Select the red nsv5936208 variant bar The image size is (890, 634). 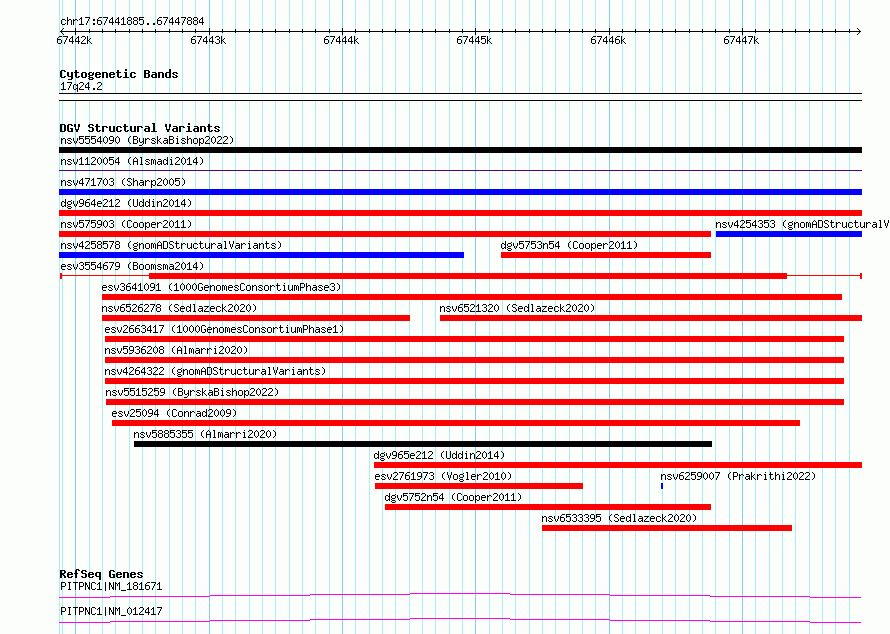(x=475, y=360)
